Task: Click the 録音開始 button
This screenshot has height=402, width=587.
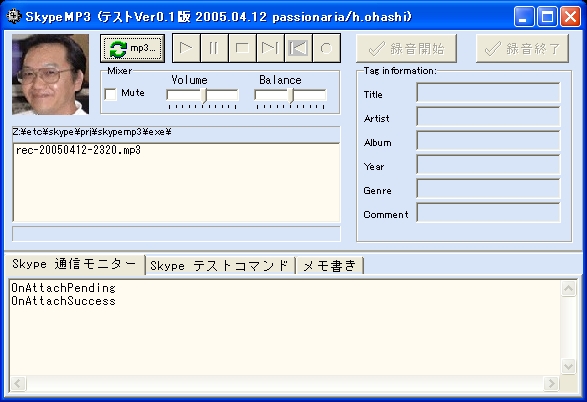Action: click(x=406, y=49)
